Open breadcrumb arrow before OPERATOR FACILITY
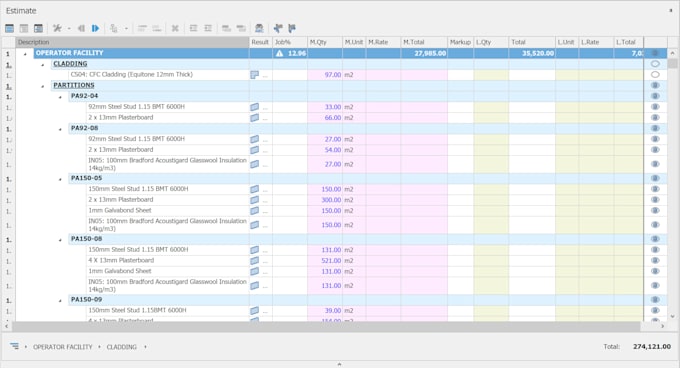Screen dimensions: 680x368 click(26, 347)
